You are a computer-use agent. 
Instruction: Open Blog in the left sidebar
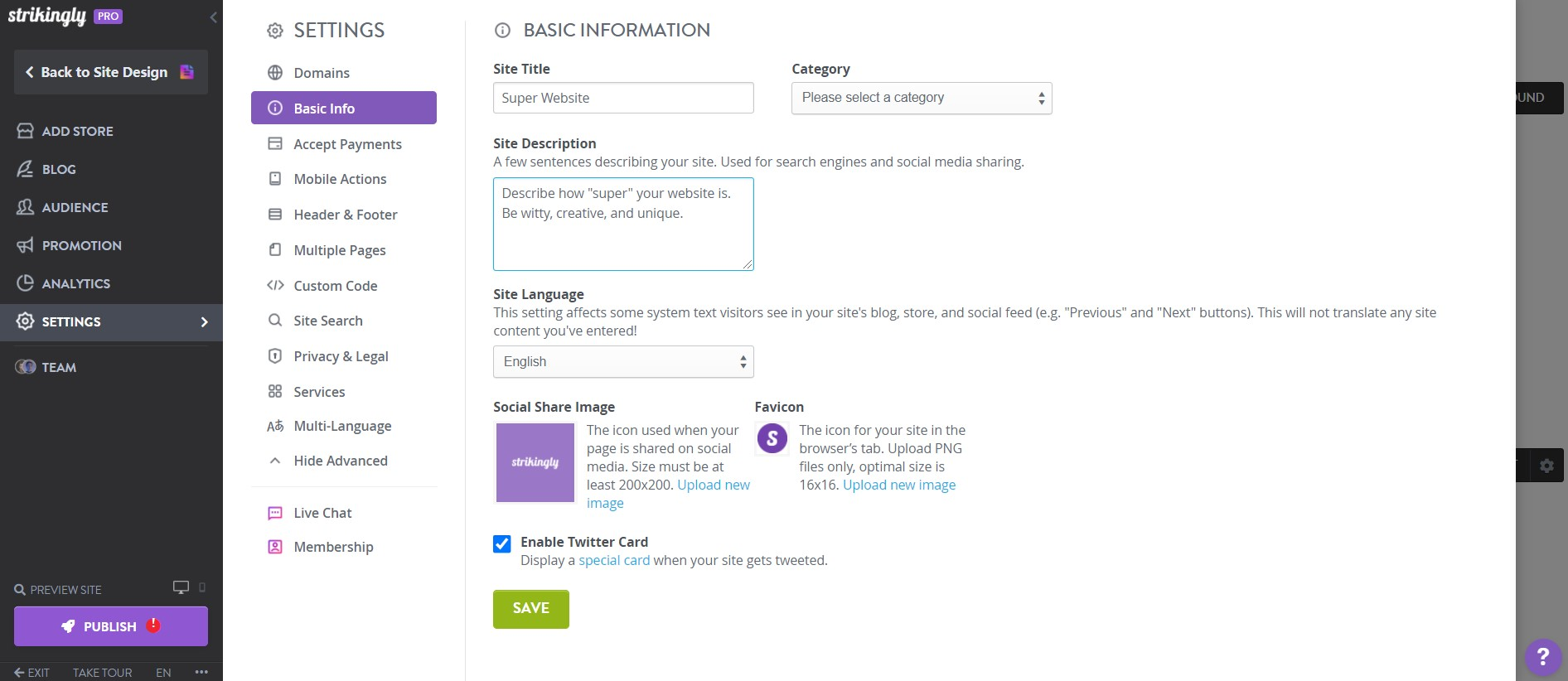coord(59,169)
